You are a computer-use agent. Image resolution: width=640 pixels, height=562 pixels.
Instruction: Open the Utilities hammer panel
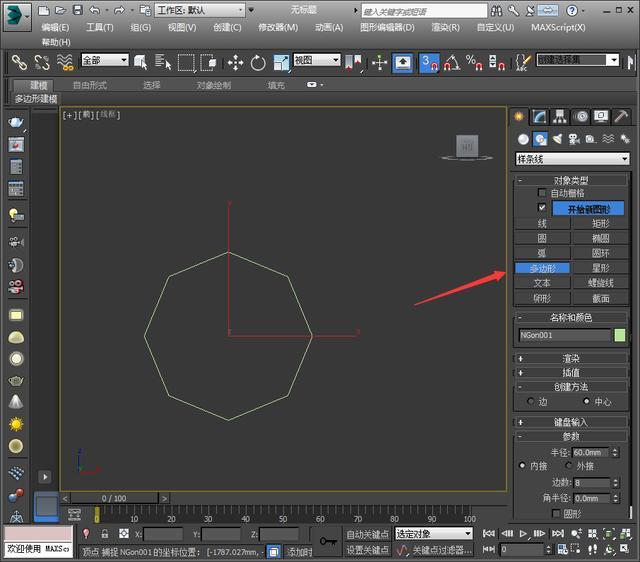click(x=621, y=117)
